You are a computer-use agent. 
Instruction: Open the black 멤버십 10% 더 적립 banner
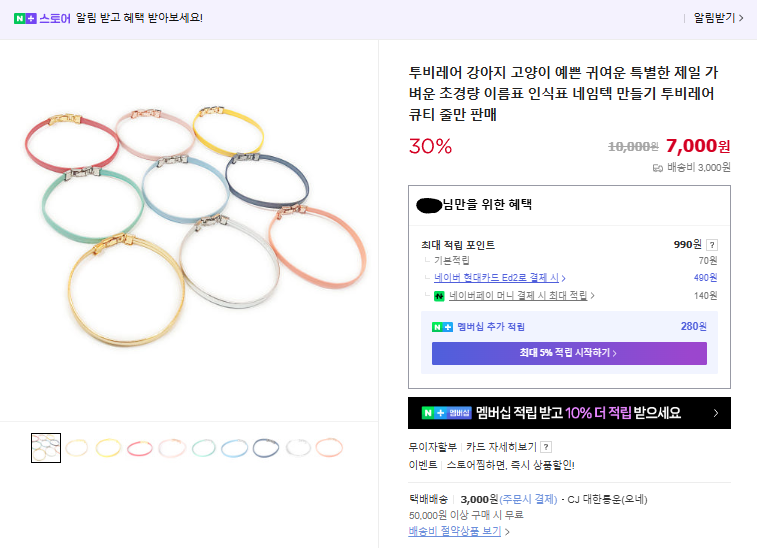click(568, 412)
